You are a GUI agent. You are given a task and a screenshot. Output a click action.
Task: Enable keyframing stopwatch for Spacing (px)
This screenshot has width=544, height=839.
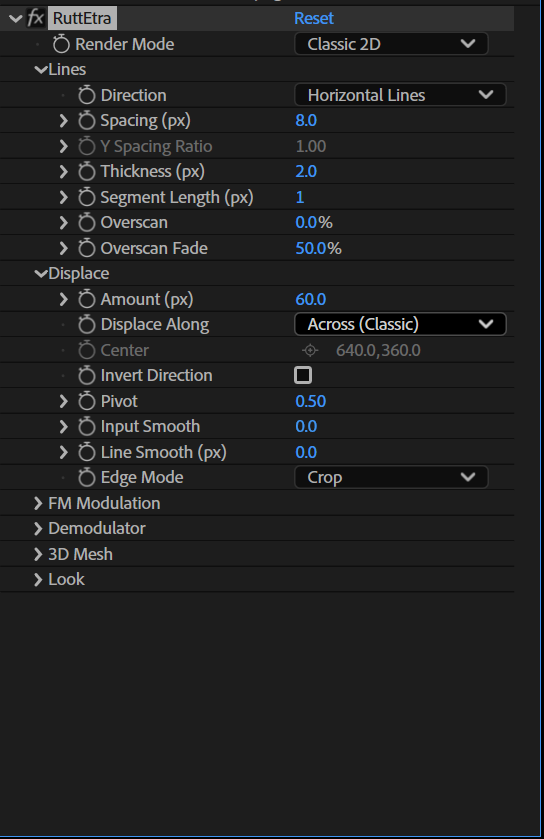click(x=87, y=120)
